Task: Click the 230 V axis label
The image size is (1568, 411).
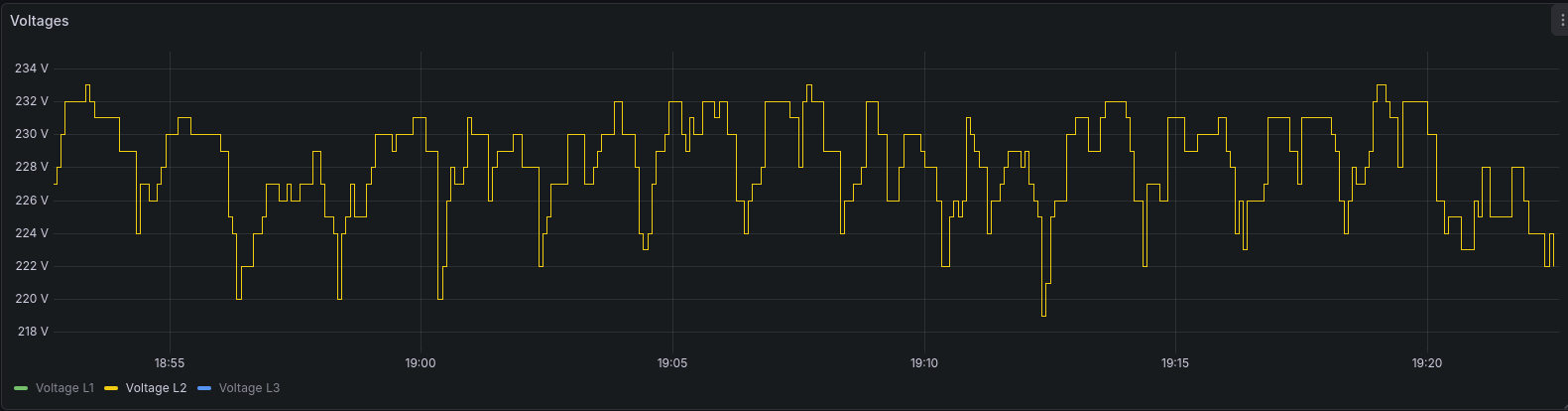Action: coord(32,134)
